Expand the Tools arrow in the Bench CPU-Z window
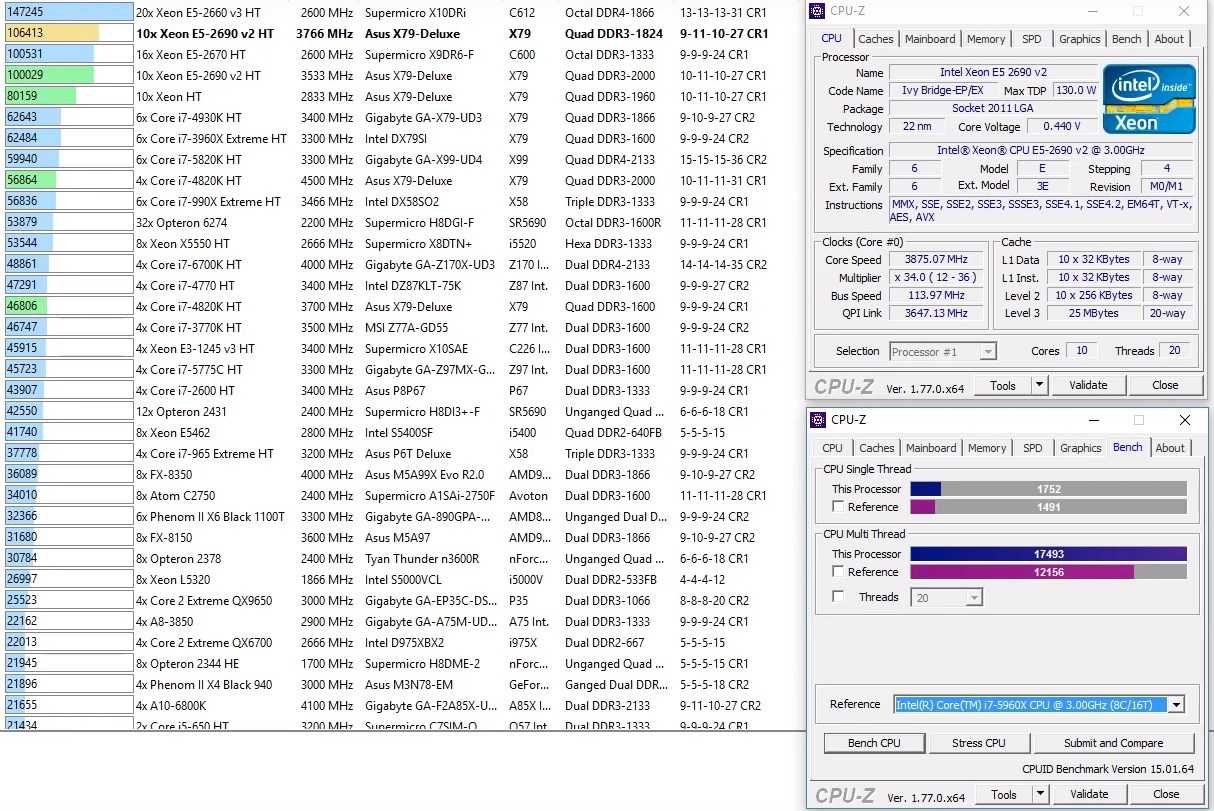 [x=1039, y=794]
